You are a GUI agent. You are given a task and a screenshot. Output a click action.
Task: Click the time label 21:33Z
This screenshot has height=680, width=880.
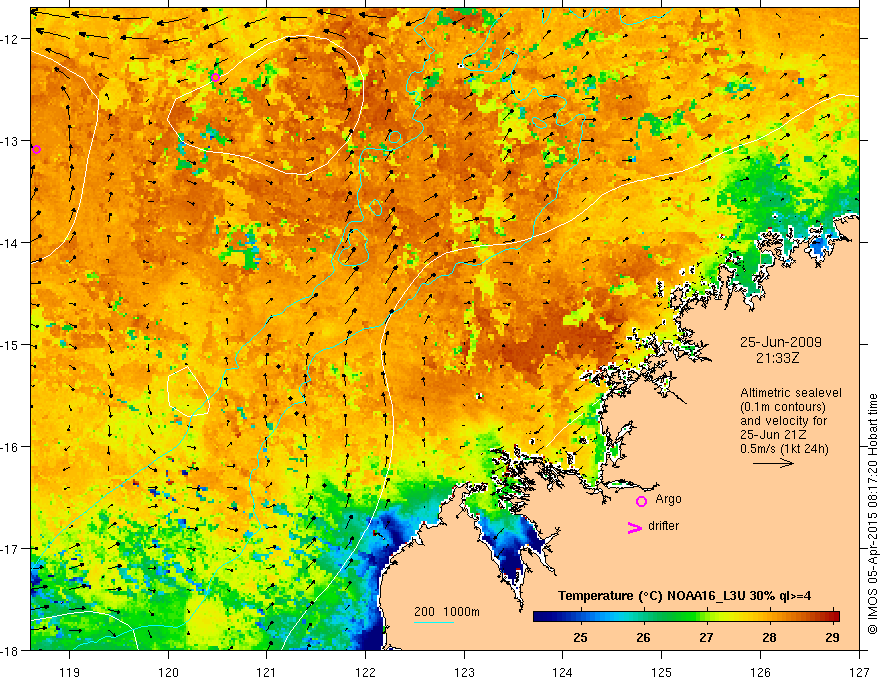[777, 358]
